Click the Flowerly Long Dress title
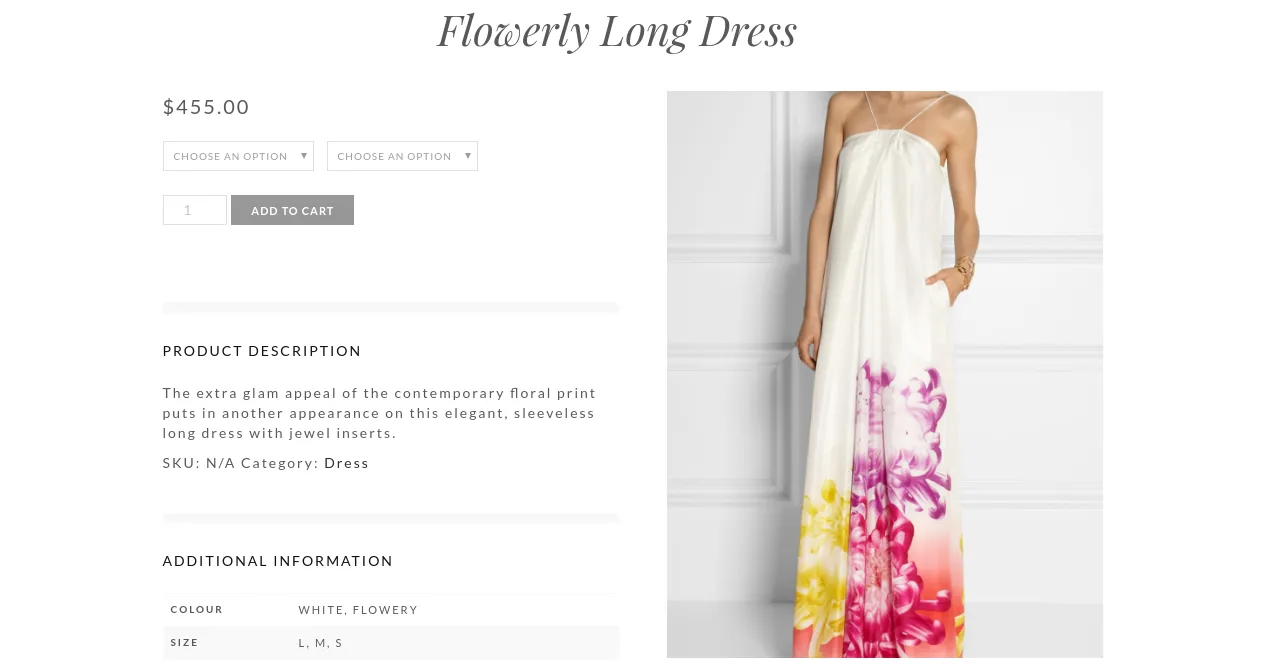 [616, 30]
